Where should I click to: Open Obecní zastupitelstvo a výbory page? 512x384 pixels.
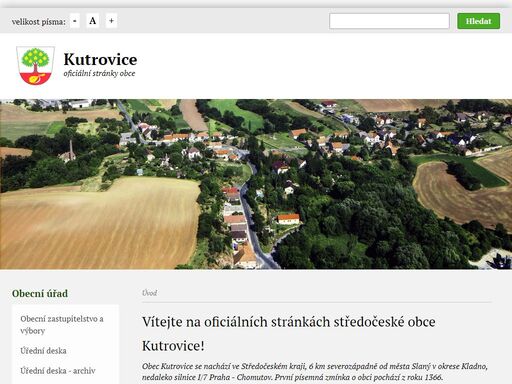pos(62,325)
